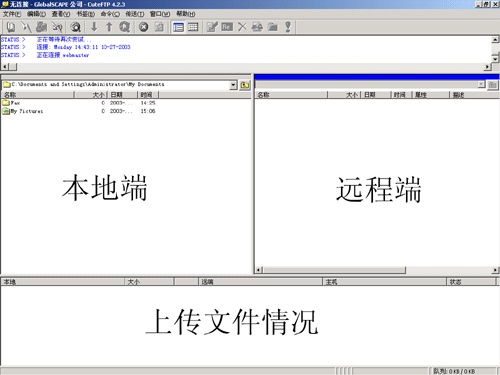Click the Stop transfer X-circle icon
This screenshot has height=375, width=500.
144,27
